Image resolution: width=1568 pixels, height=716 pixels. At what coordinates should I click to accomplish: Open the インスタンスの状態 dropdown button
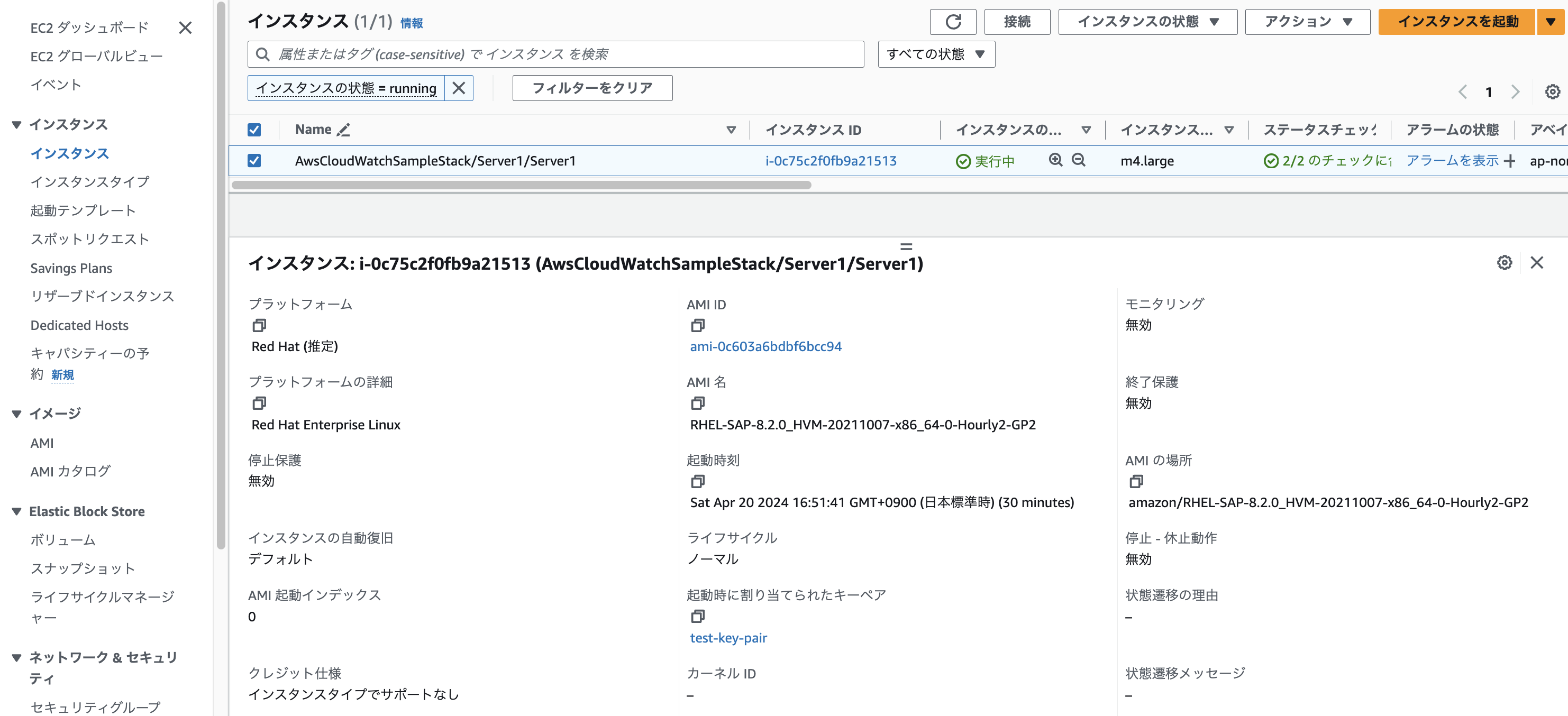tap(1147, 22)
